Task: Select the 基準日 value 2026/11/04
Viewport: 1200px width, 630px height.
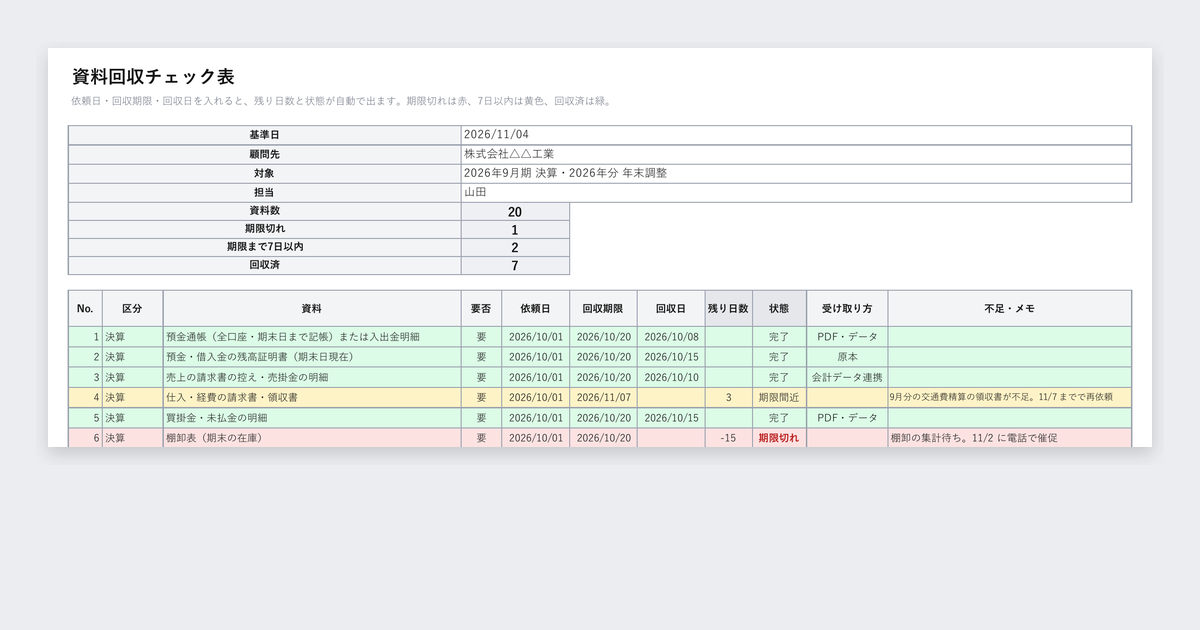Action: tap(797, 135)
